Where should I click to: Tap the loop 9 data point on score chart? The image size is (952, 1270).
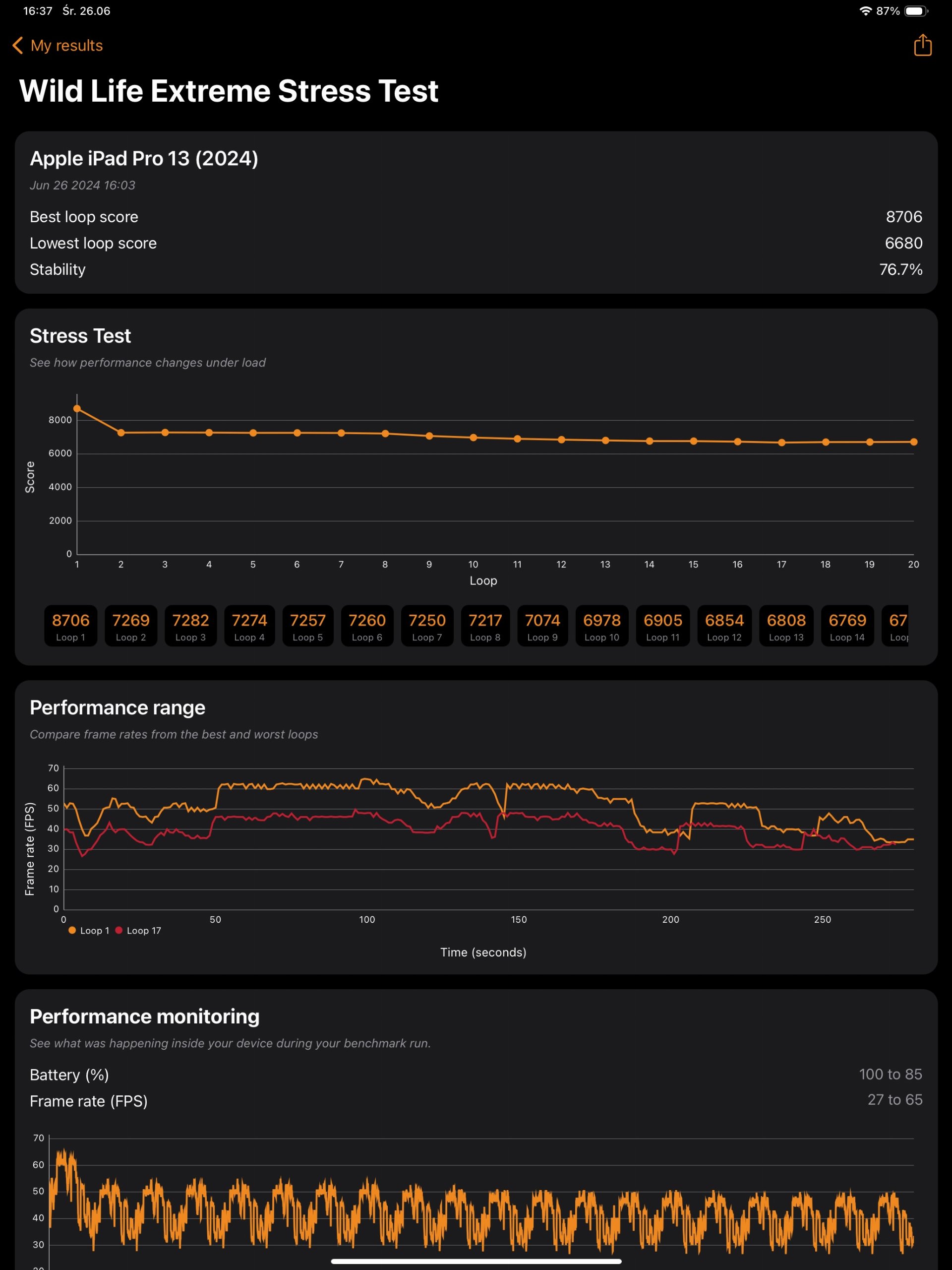429,437
